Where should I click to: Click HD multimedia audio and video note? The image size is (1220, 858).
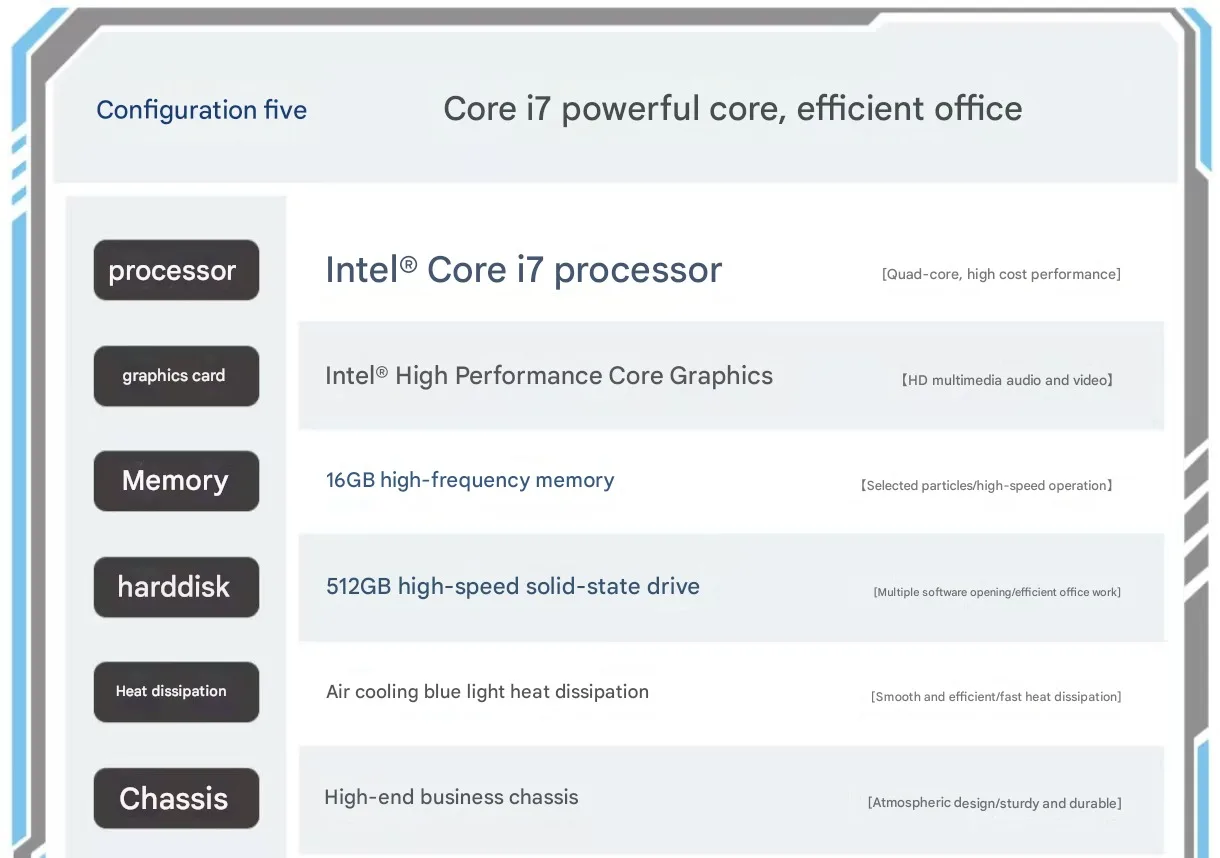(1006, 380)
